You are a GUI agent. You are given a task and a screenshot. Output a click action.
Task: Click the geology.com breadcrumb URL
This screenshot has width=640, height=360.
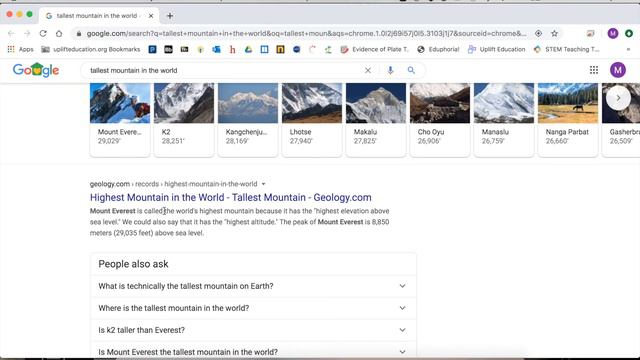point(173,184)
